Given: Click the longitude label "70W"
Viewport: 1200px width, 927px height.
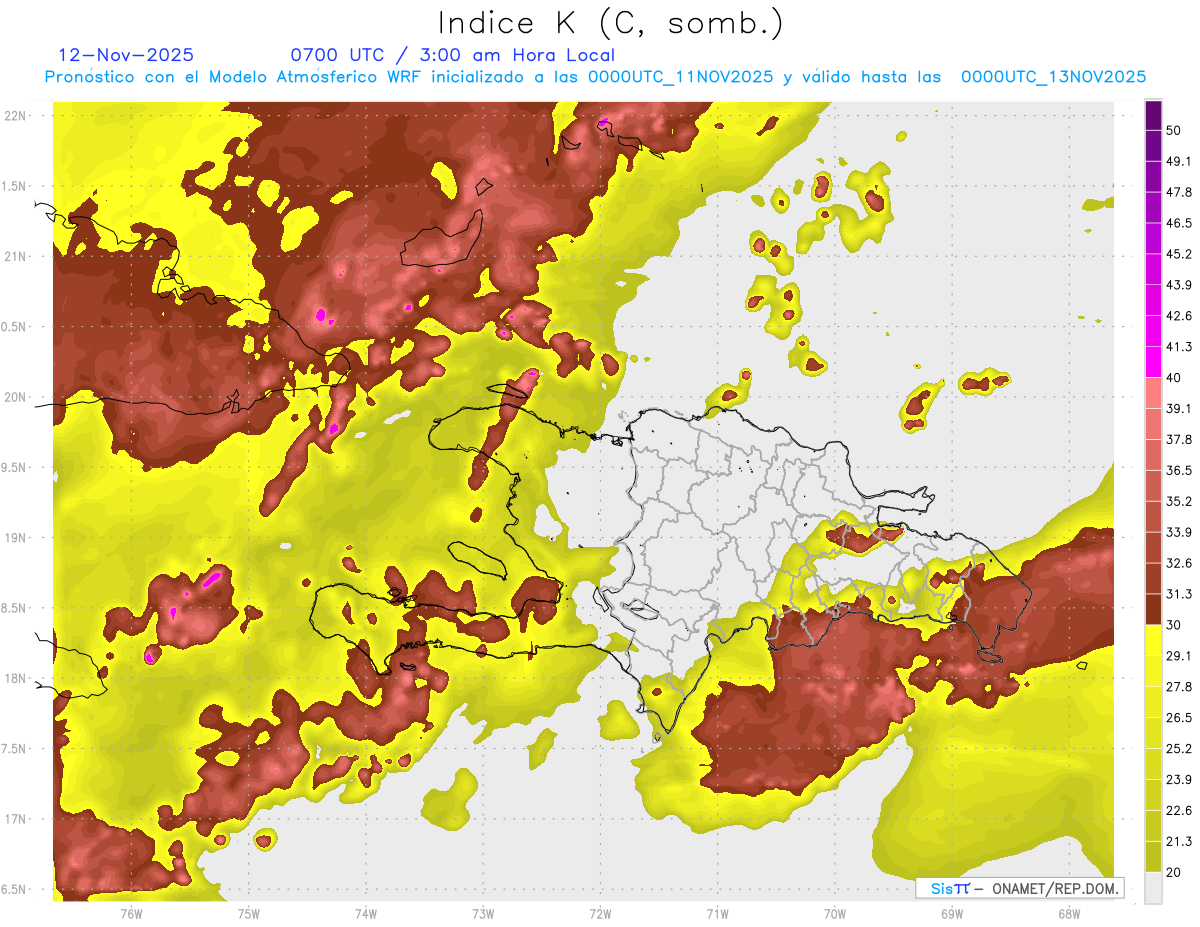Looking at the screenshot, I should click(834, 913).
